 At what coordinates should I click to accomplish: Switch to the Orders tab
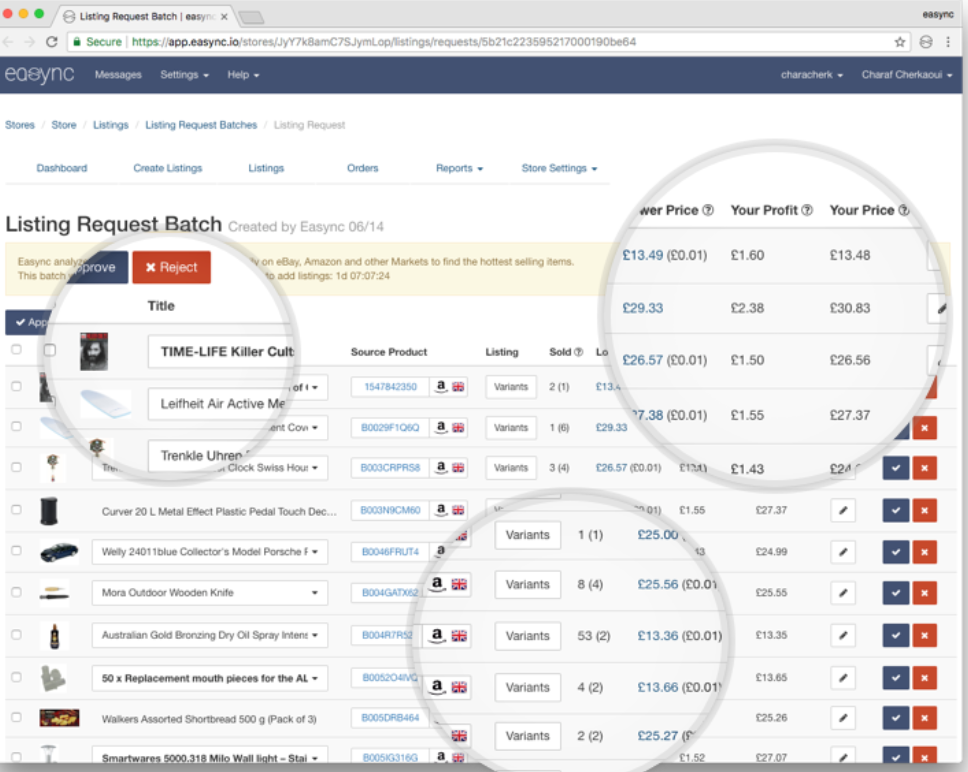click(362, 168)
